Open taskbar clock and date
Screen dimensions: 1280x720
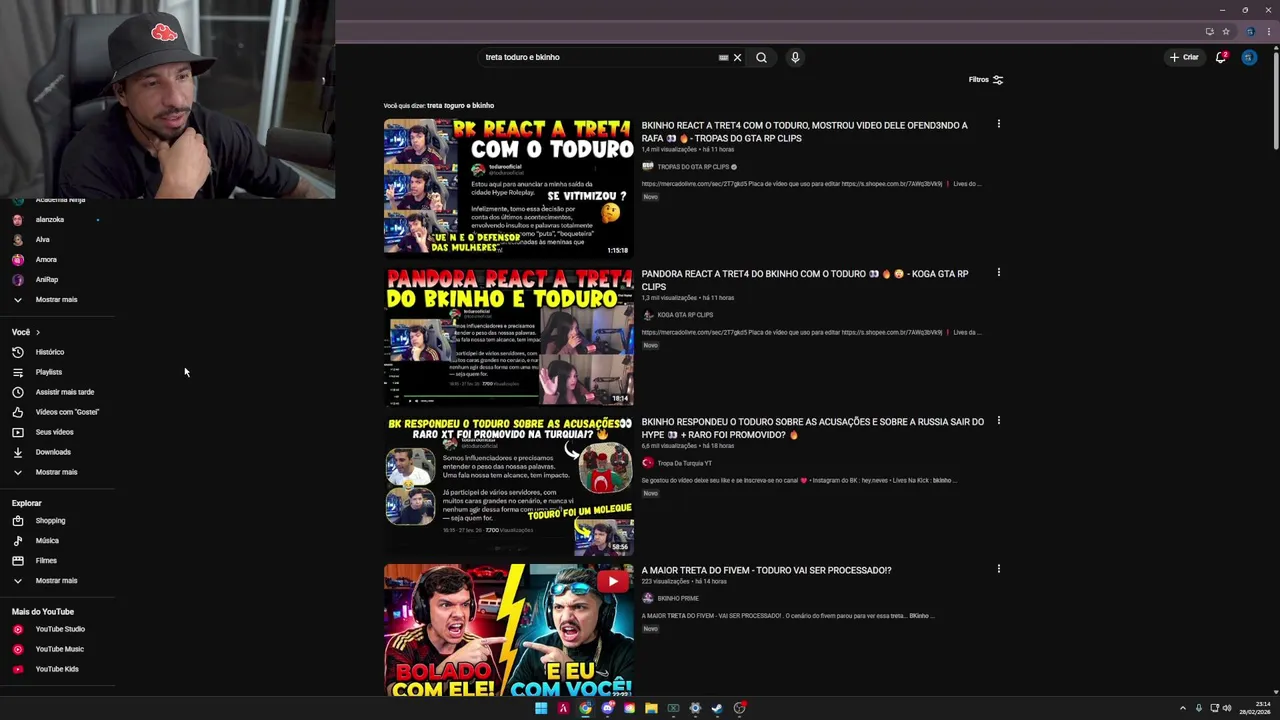point(1257,708)
